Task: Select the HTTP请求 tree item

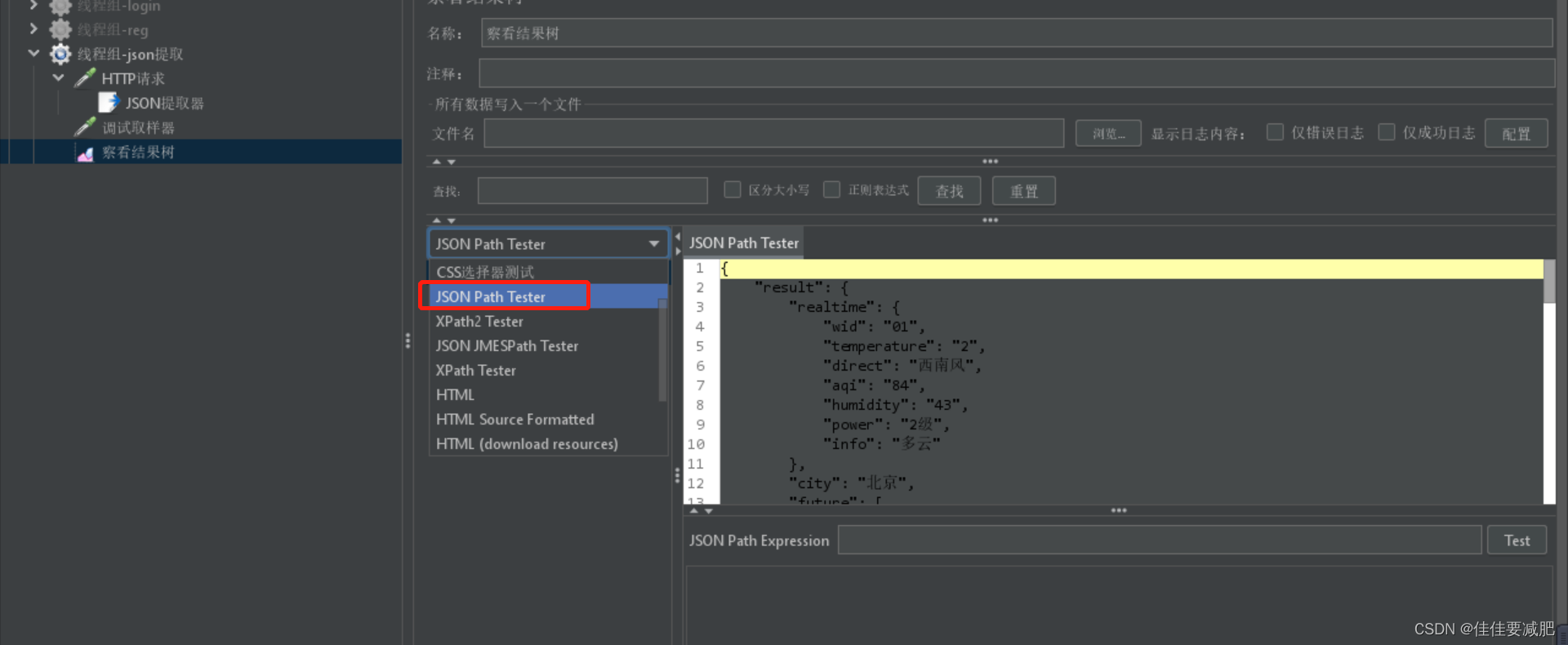Action: point(133,78)
